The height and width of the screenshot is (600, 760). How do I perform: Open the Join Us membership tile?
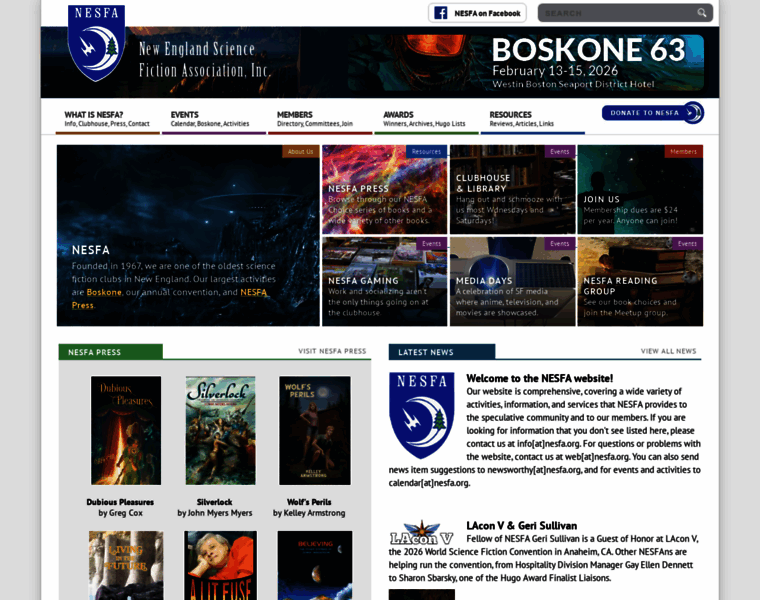640,189
